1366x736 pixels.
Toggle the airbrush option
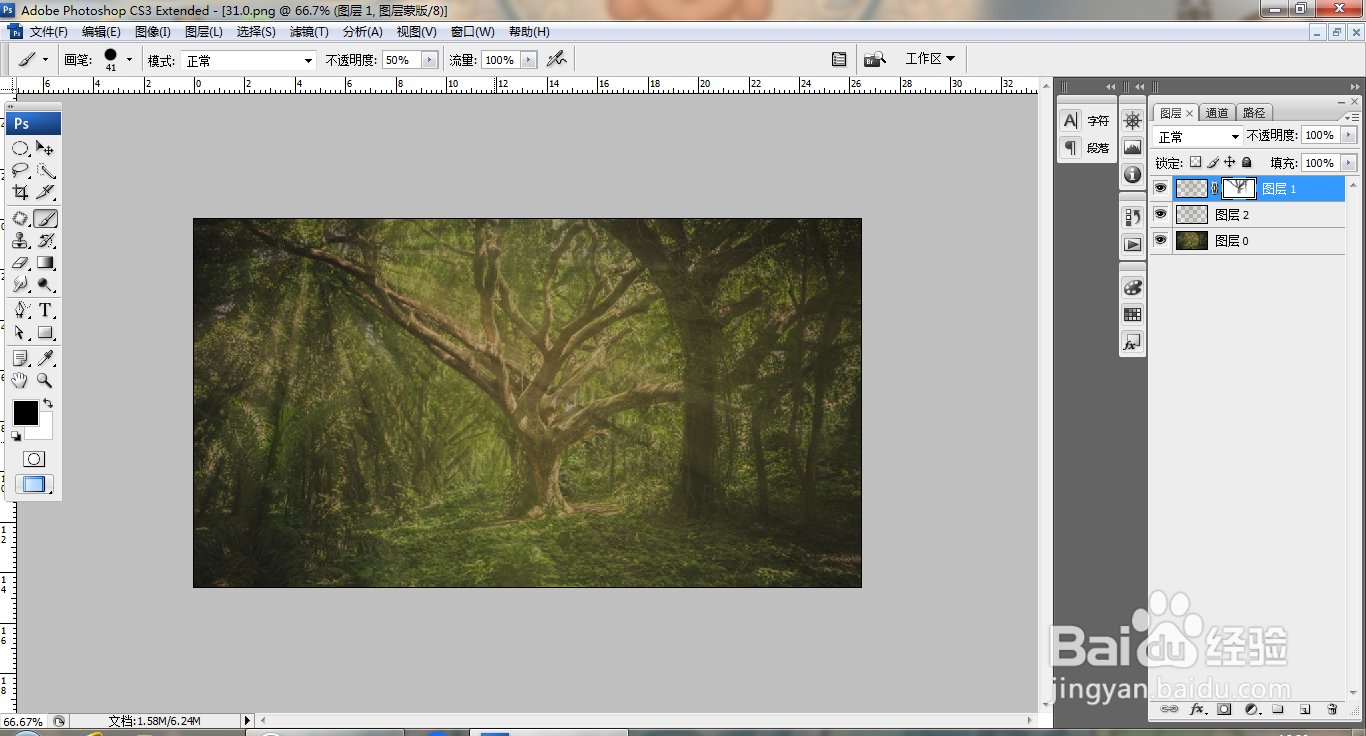(x=557, y=59)
